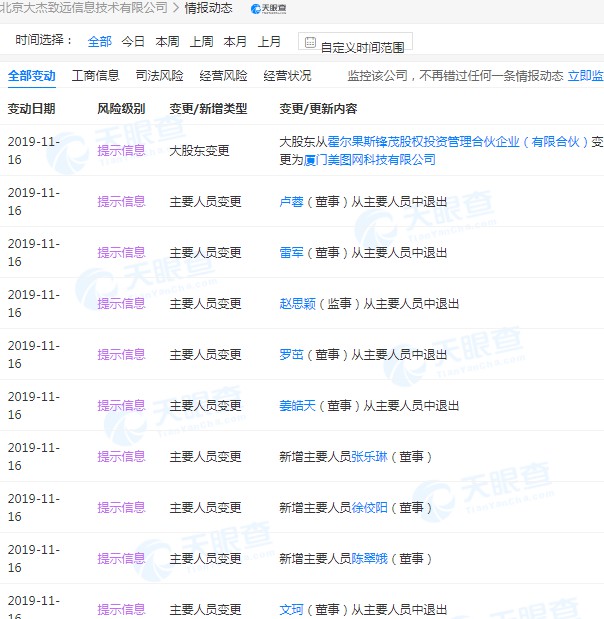Open profile link for 姜皓天
Screen dimensions: 604x619
click(x=297, y=405)
